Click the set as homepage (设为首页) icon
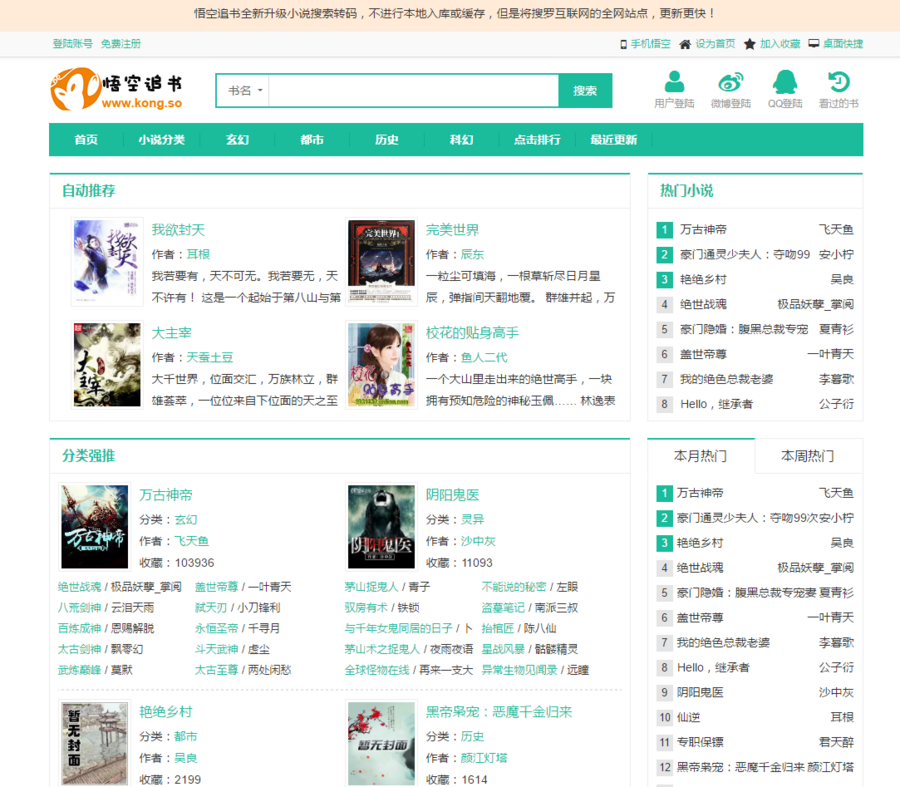This screenshot has width=900, height=787. coord(685,44)
